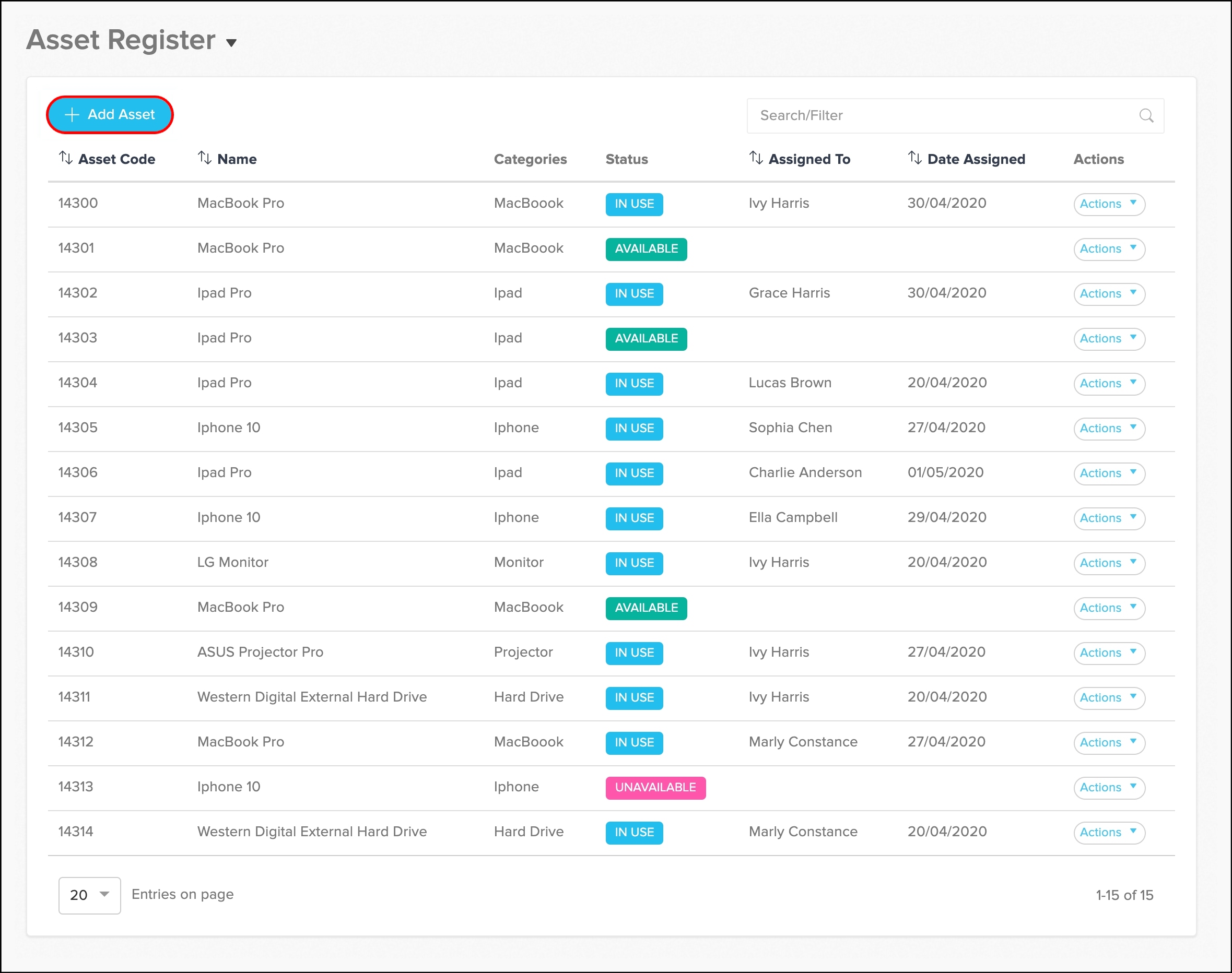Select the ASUS Projector Pro asset name
Viewport: 1232px width, 973px height.
(x=260, y=651)
